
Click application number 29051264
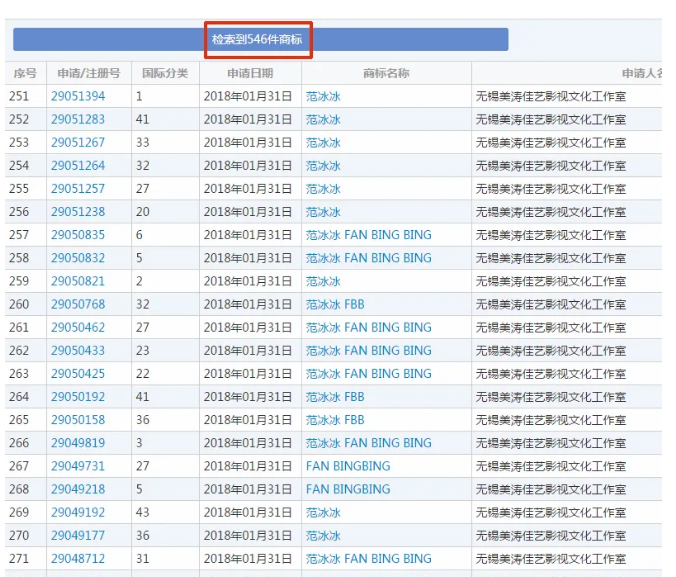(78, 166)
